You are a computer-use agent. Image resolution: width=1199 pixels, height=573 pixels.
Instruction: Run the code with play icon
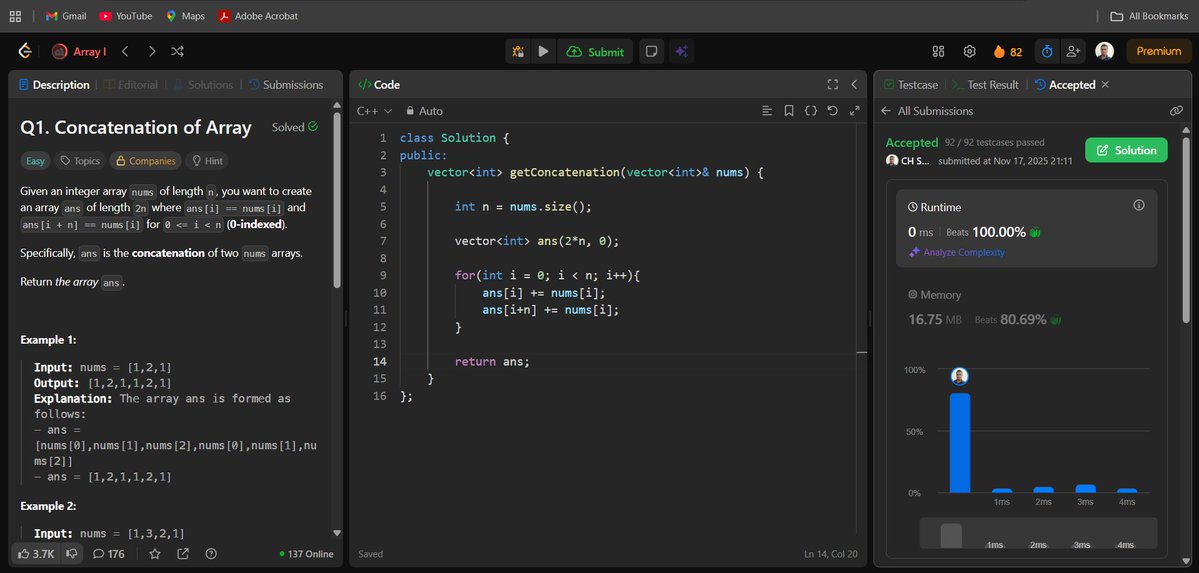click(x=544, y=51)
